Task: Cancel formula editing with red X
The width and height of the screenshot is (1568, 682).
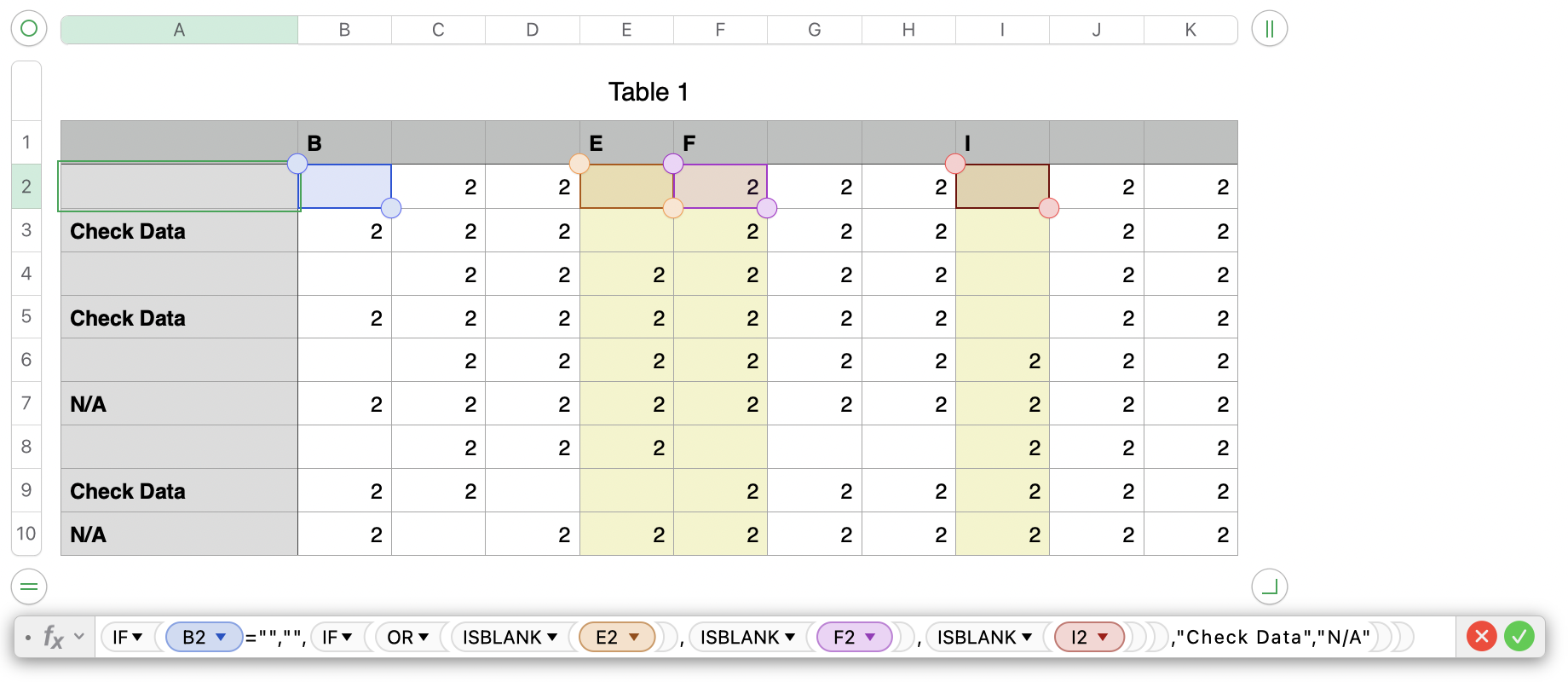Action: 1481,636
